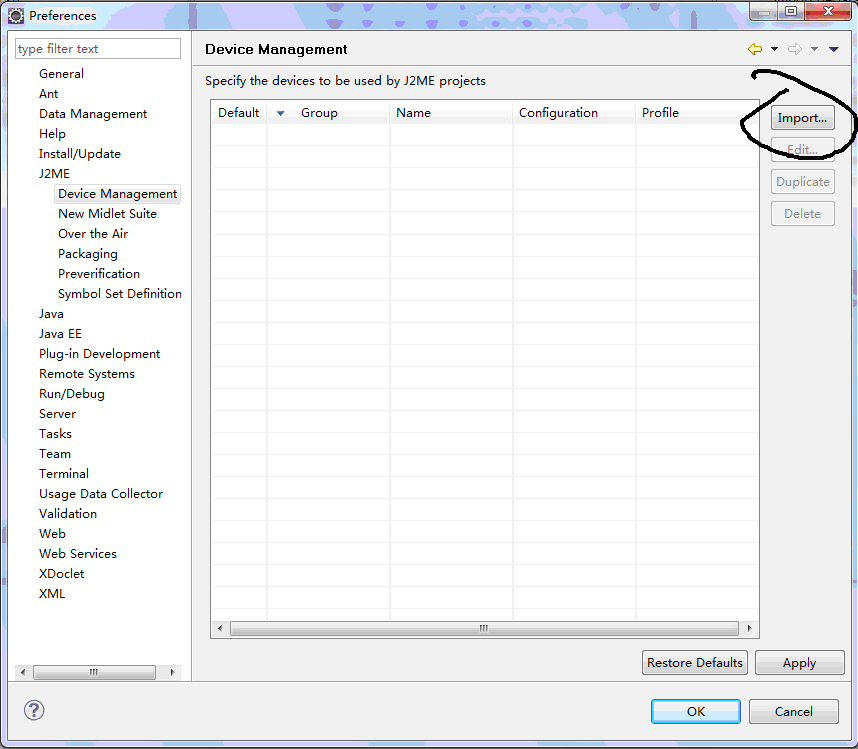Click the Apply button

tap(799, 663)
